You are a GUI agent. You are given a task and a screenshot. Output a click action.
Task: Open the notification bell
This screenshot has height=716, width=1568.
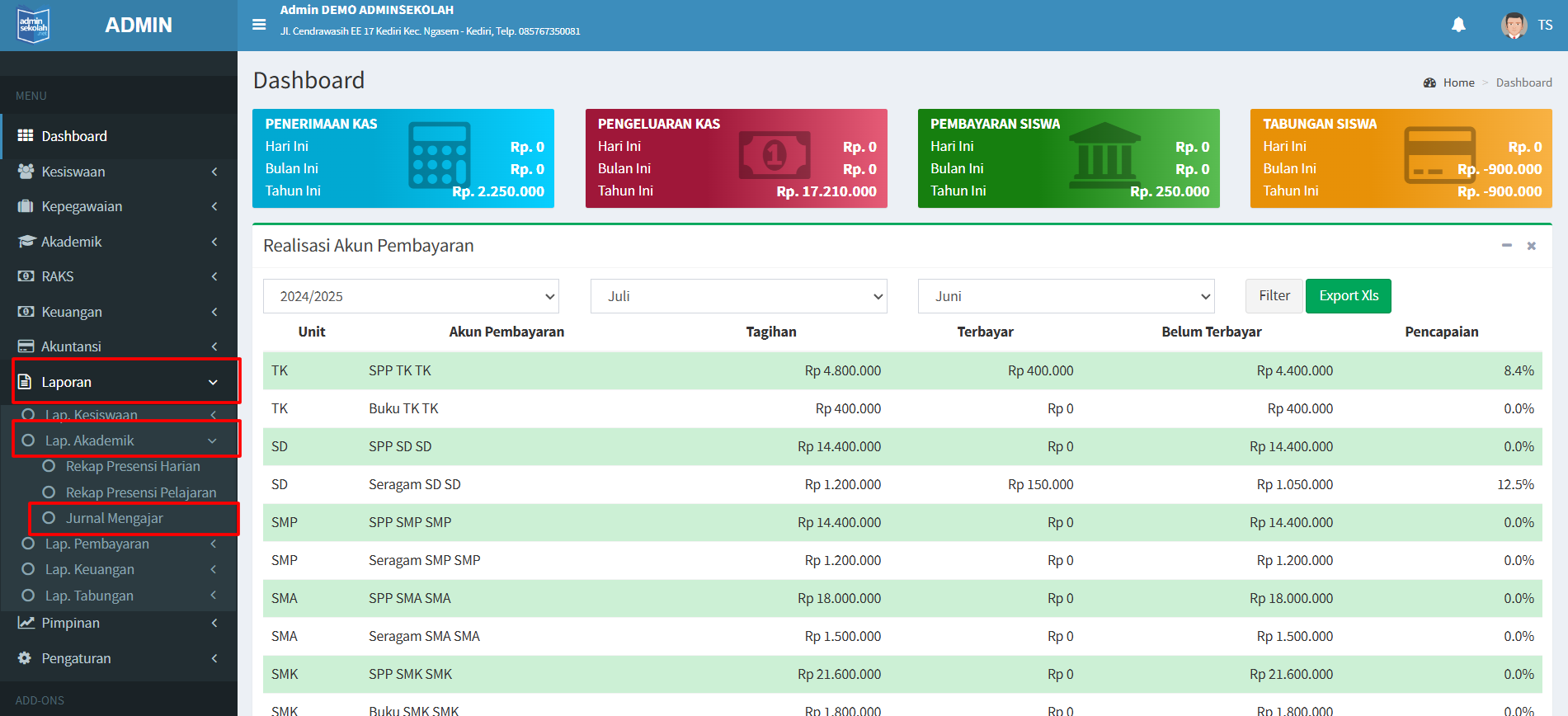tap(1458, 25)
